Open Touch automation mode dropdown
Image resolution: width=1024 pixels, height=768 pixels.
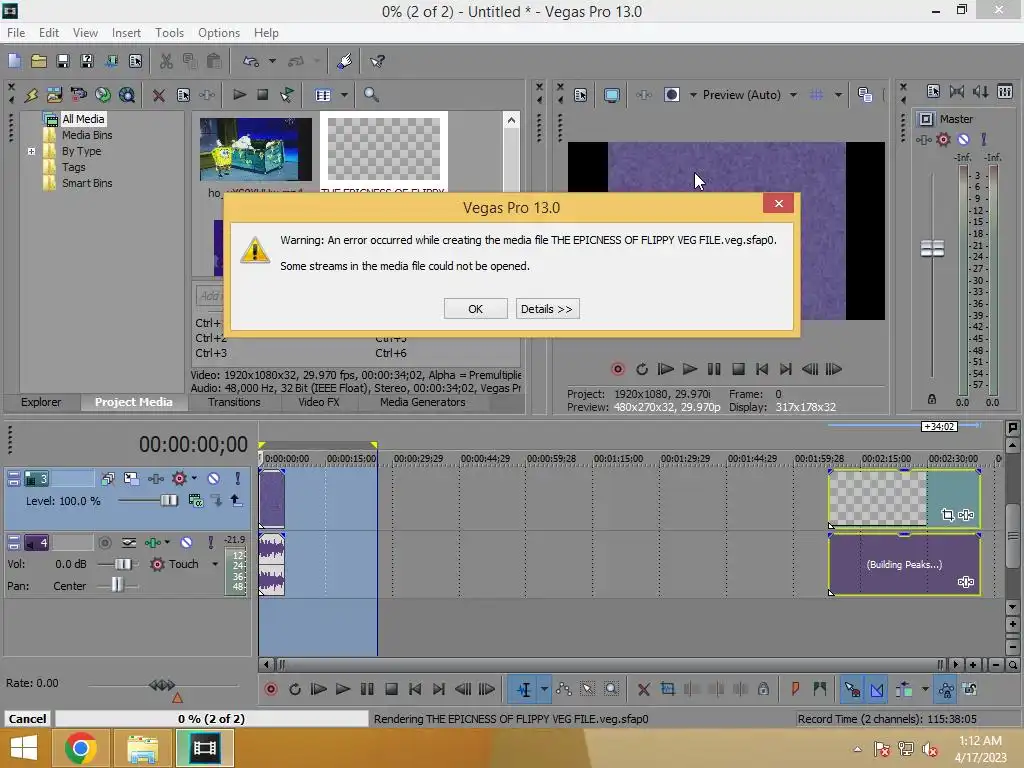[215, 564]
